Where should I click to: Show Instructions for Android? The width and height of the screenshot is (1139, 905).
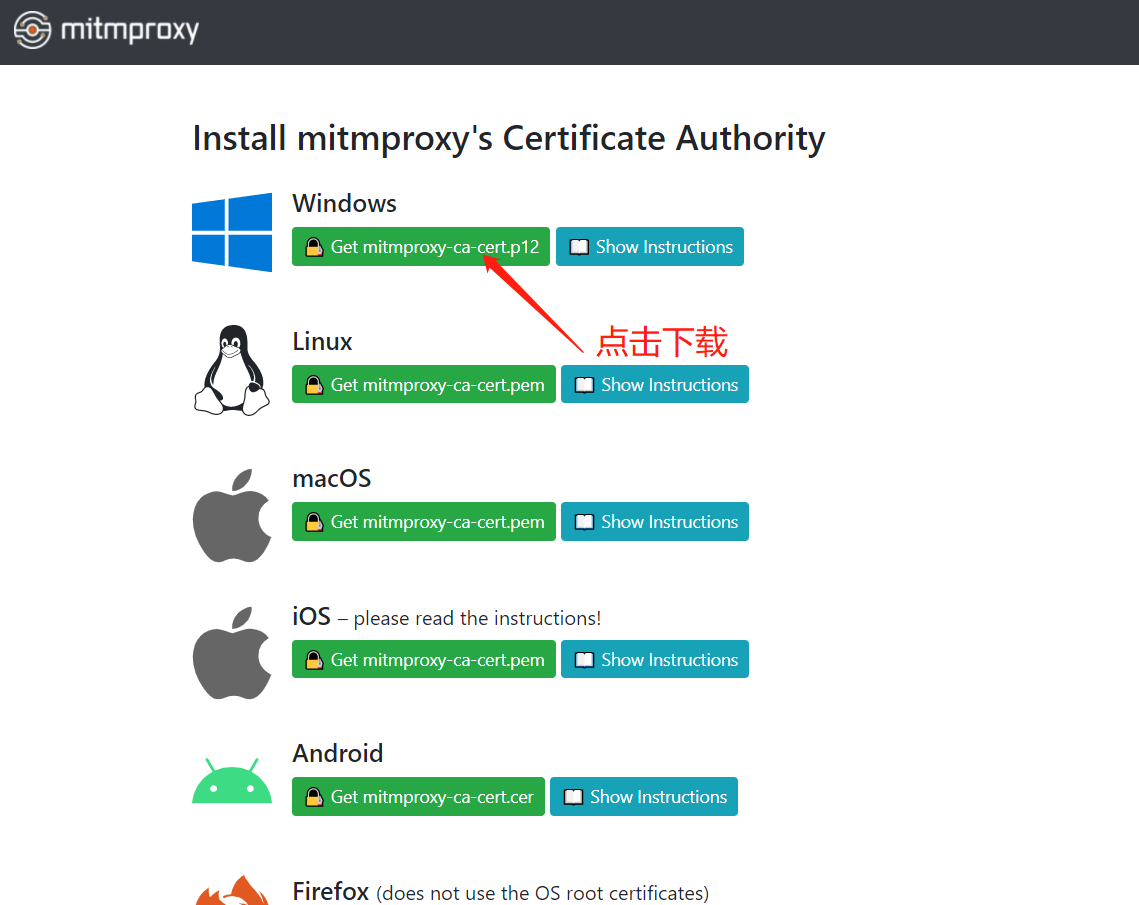tap(644, 797)
